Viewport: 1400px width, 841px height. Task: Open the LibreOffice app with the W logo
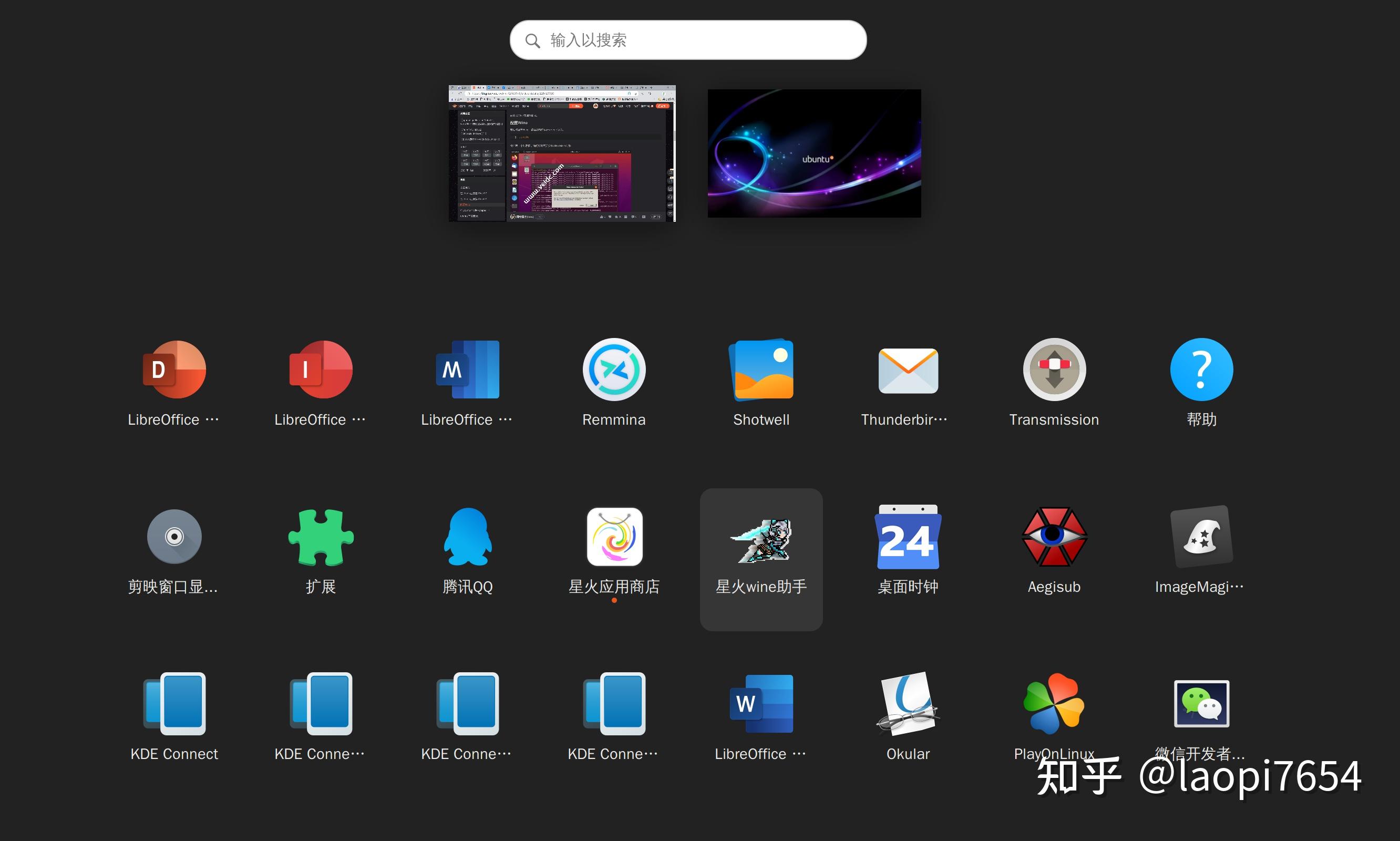pos(761,704)
